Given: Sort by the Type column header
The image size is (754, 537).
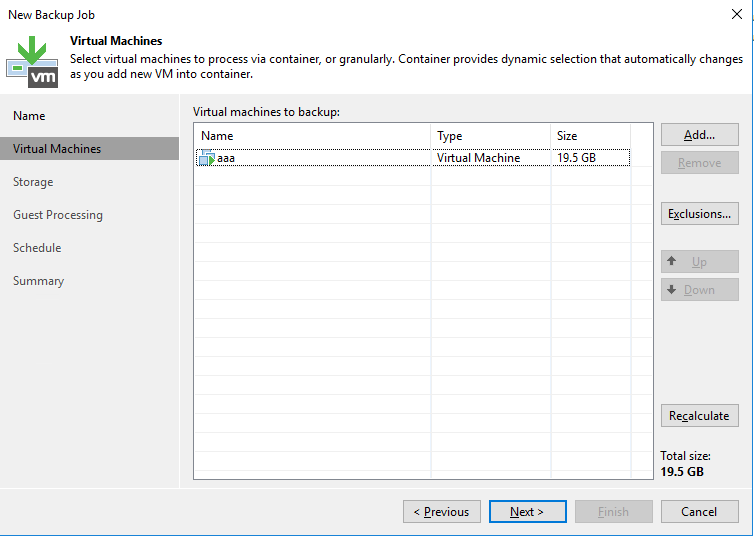Looking at the screenshot, I should [490, 136].
